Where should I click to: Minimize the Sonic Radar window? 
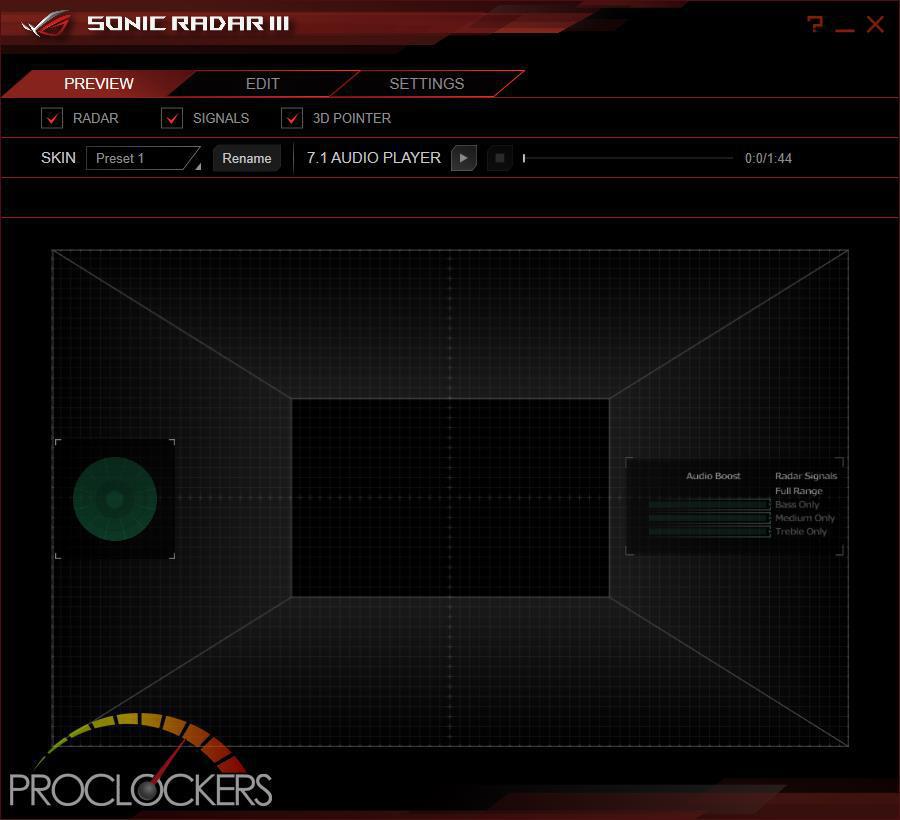844,29
